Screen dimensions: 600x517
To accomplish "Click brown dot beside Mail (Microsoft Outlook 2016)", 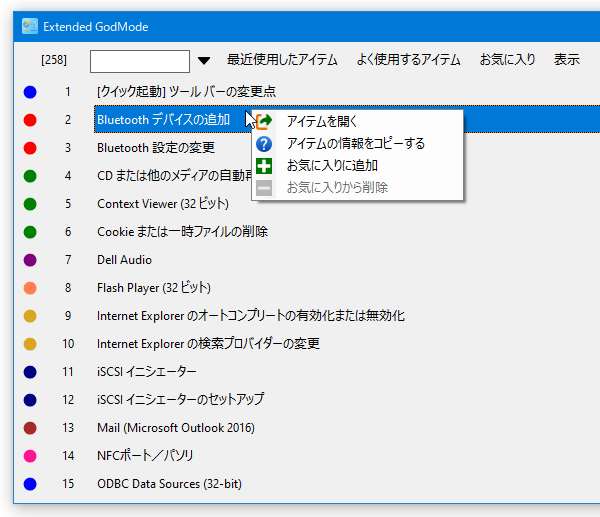I will (x=30, y=428).
